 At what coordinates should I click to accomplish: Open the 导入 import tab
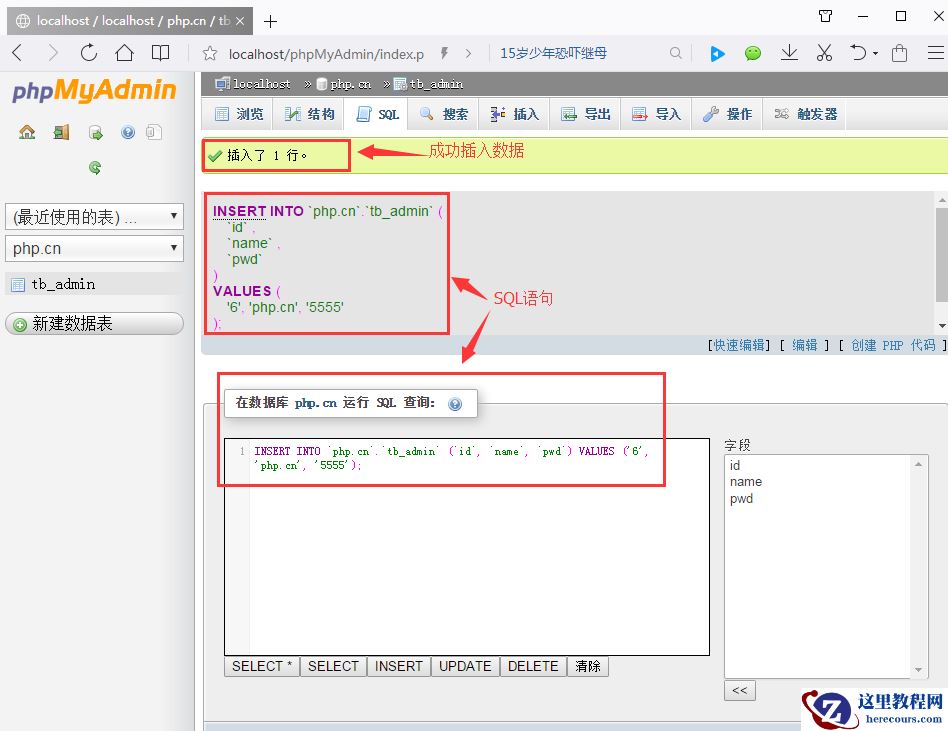(x=657, y=114)
